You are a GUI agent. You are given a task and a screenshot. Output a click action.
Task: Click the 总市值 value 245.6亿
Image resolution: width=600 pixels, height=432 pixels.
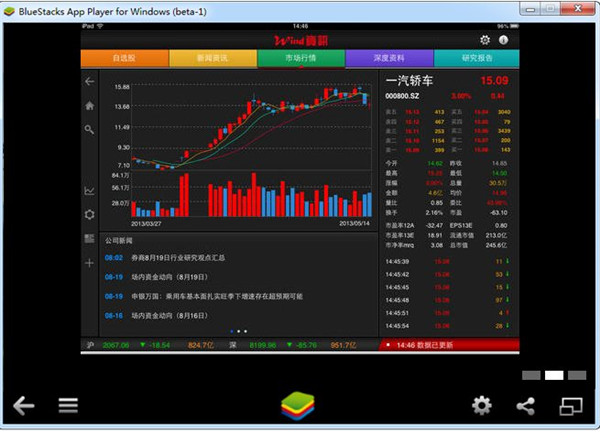coord(496,245)
